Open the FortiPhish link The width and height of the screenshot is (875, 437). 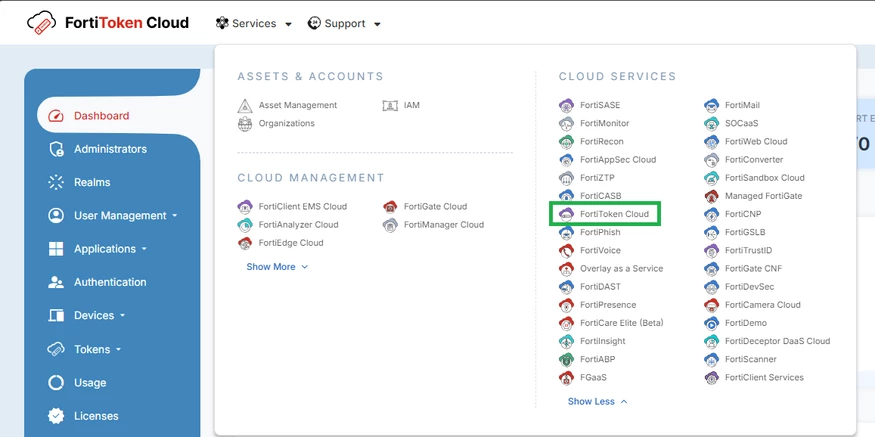600,232
